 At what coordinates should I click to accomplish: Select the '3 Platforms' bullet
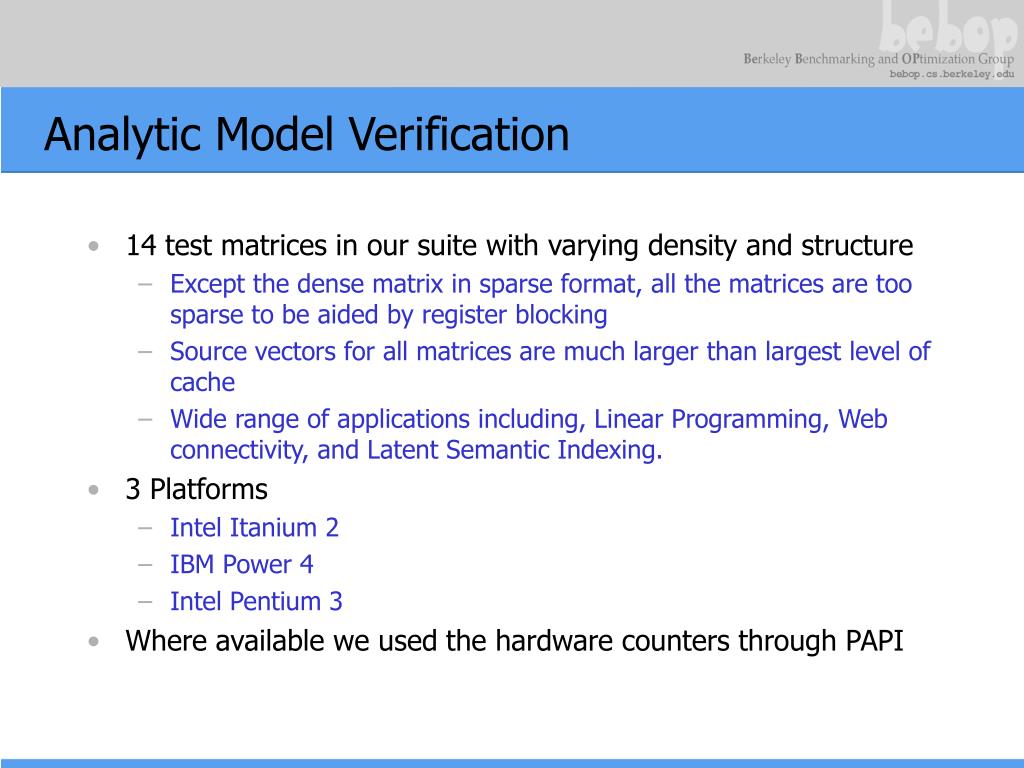pyautogui.click(x=197, y=489)
